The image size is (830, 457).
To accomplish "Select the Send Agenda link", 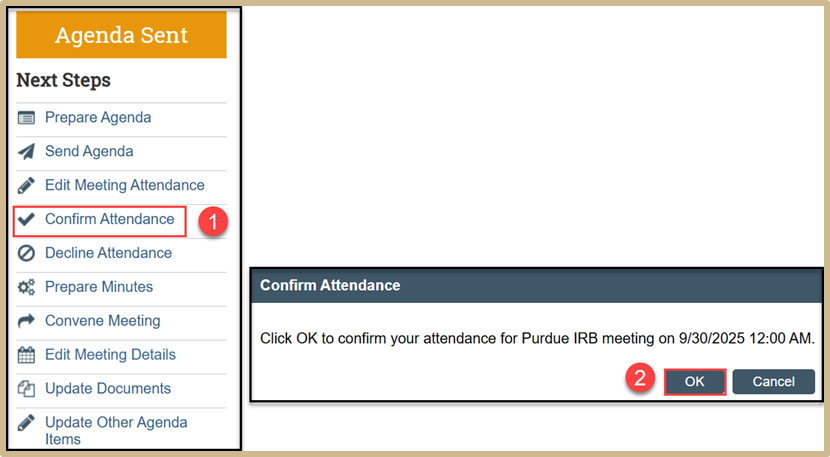I will click(x=89, y=152).
